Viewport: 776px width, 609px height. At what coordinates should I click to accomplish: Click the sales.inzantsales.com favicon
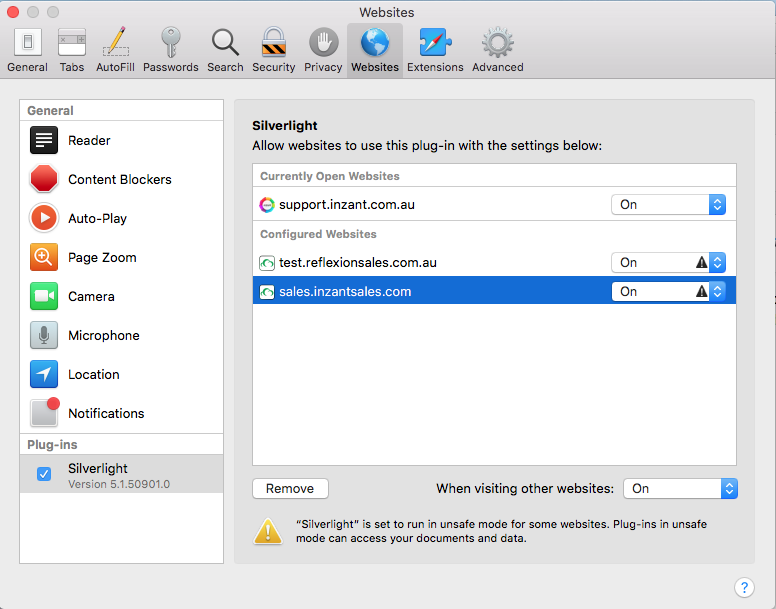click(x=267, y=292)
